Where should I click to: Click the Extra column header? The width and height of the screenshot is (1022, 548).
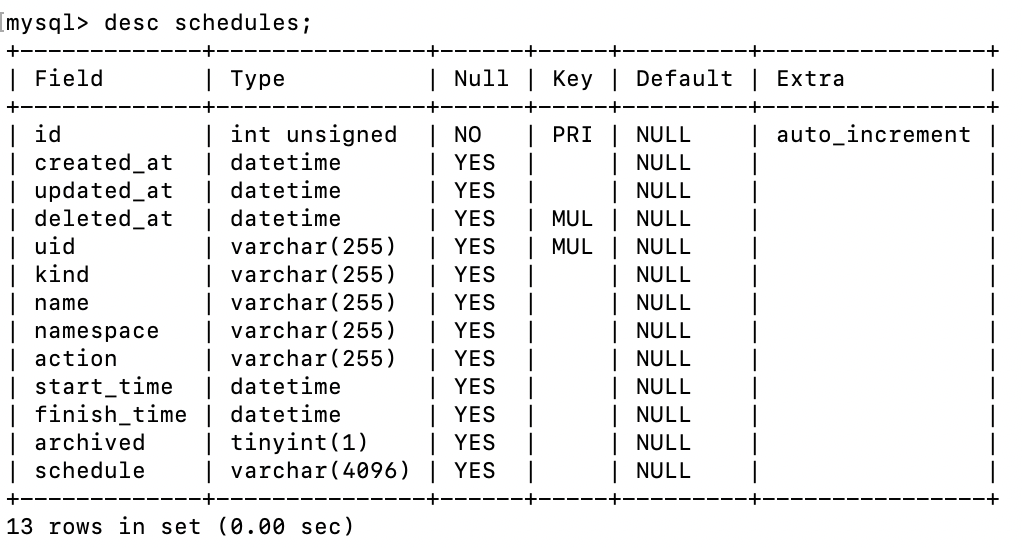pyautogui.click(x=810, y=79)
